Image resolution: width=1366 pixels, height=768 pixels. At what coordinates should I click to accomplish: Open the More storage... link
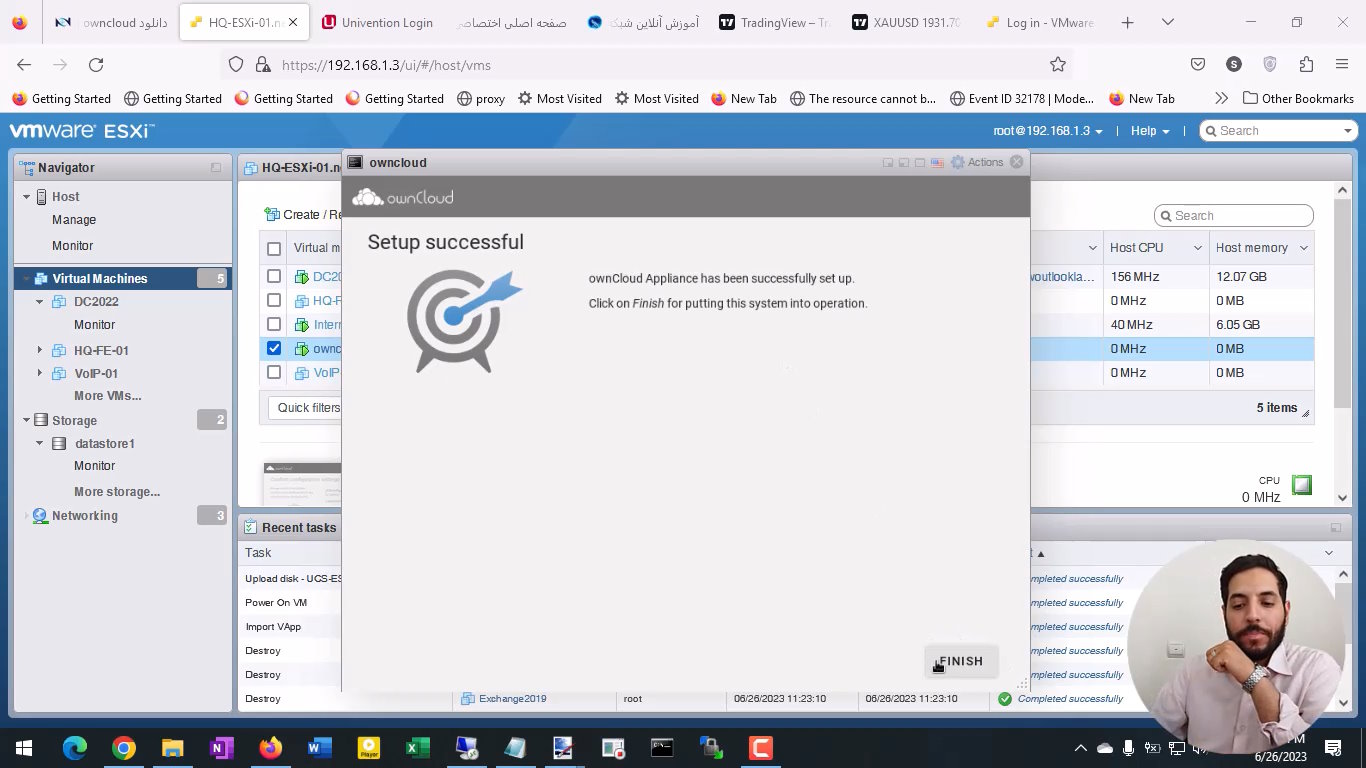coord(117,492)
